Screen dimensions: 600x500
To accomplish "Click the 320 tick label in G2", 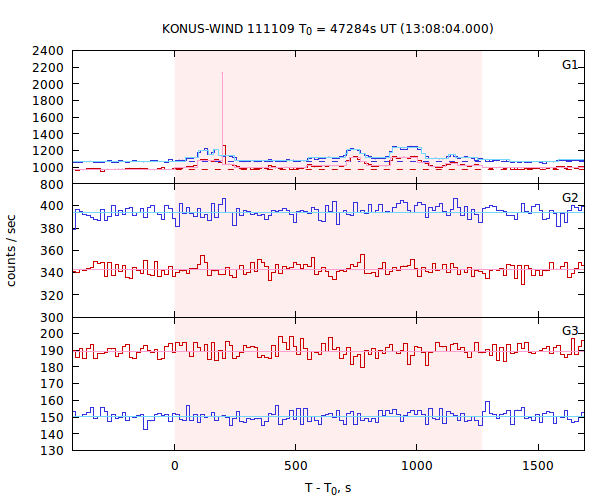I will click(x=52, y=295).
